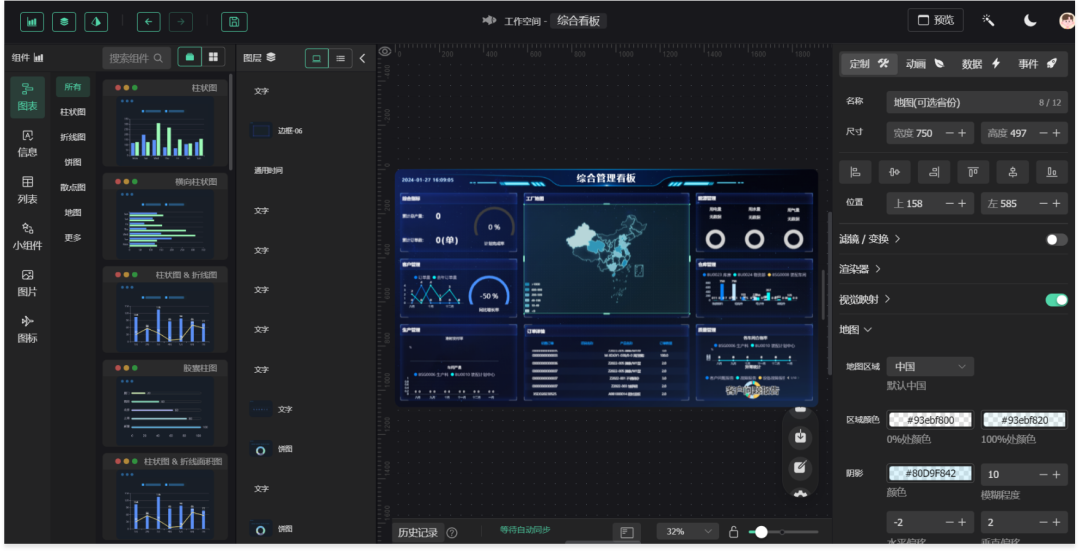
Task: Open the 定制 customize tab
Action: coord(869,64)
